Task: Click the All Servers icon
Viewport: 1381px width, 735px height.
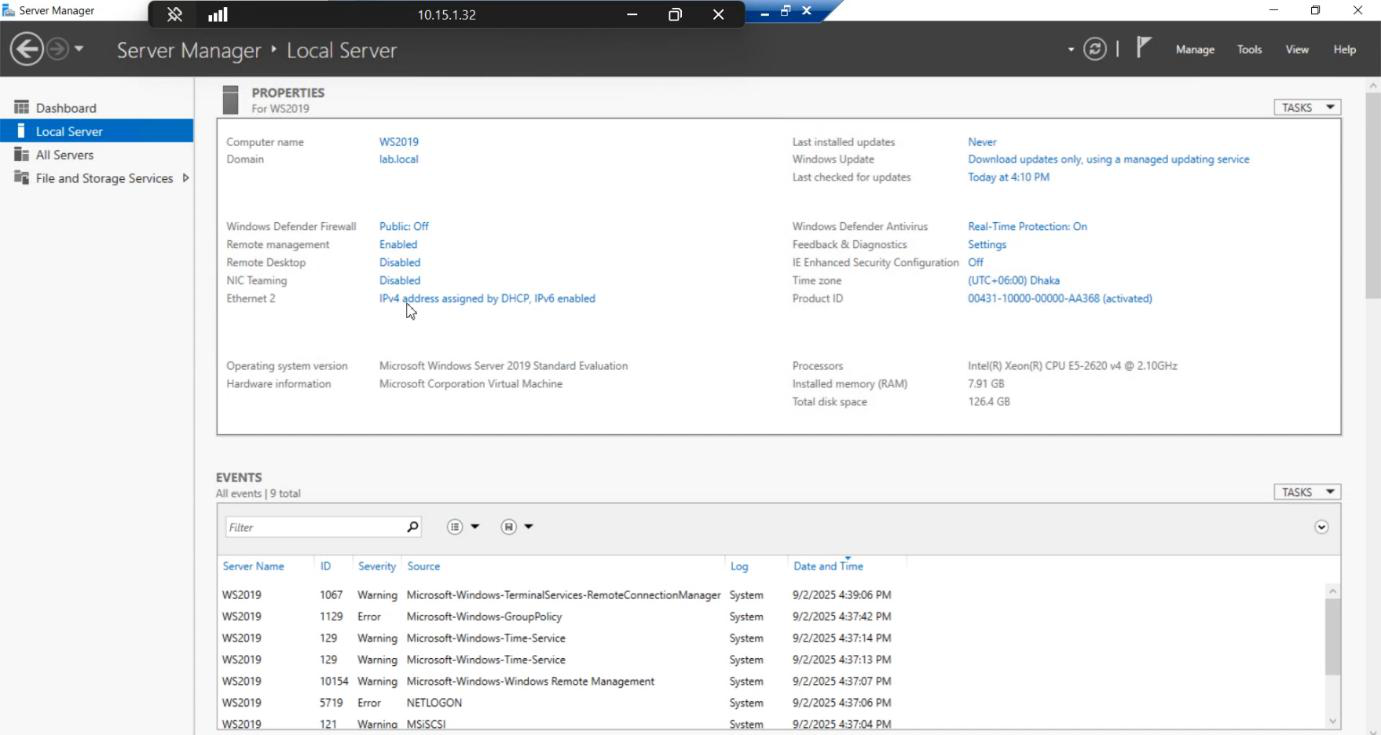Action: (x=21, y=154)
